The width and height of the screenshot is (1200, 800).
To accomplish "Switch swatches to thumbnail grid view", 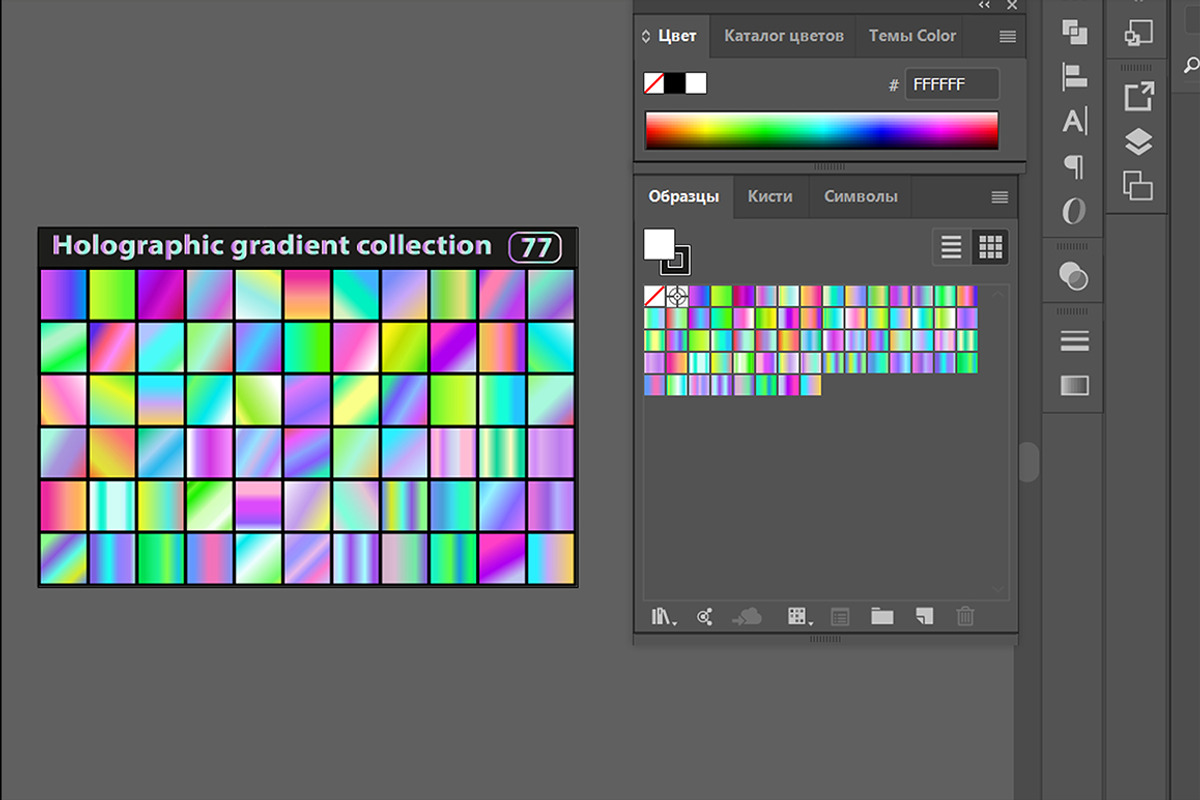I will coord(990,247).
